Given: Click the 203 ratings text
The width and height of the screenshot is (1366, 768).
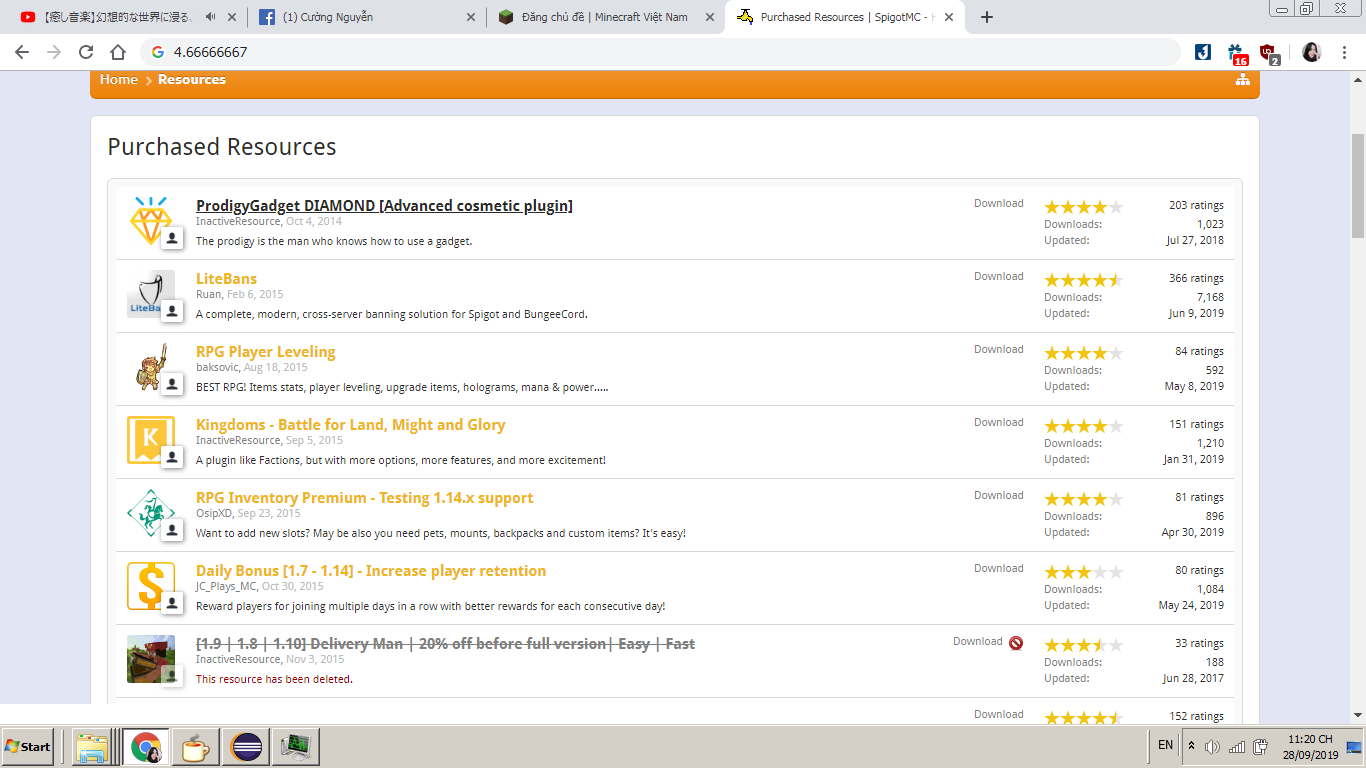Looking at the screenshot, I should [x=1196, y=205].
